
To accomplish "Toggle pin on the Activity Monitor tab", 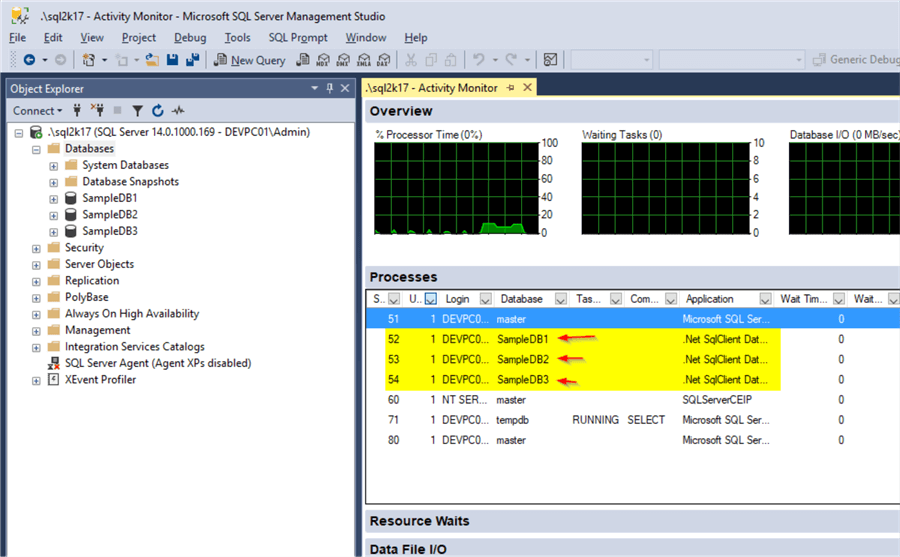I will (510, 88).
